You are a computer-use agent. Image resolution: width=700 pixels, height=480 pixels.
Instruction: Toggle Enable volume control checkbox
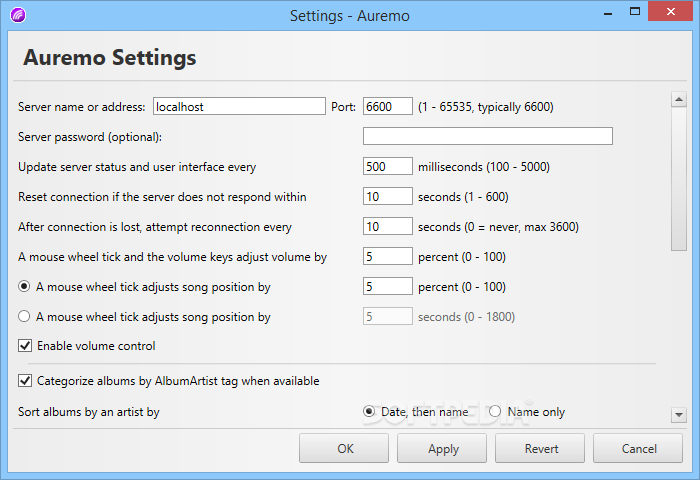[x=25, y=346]
